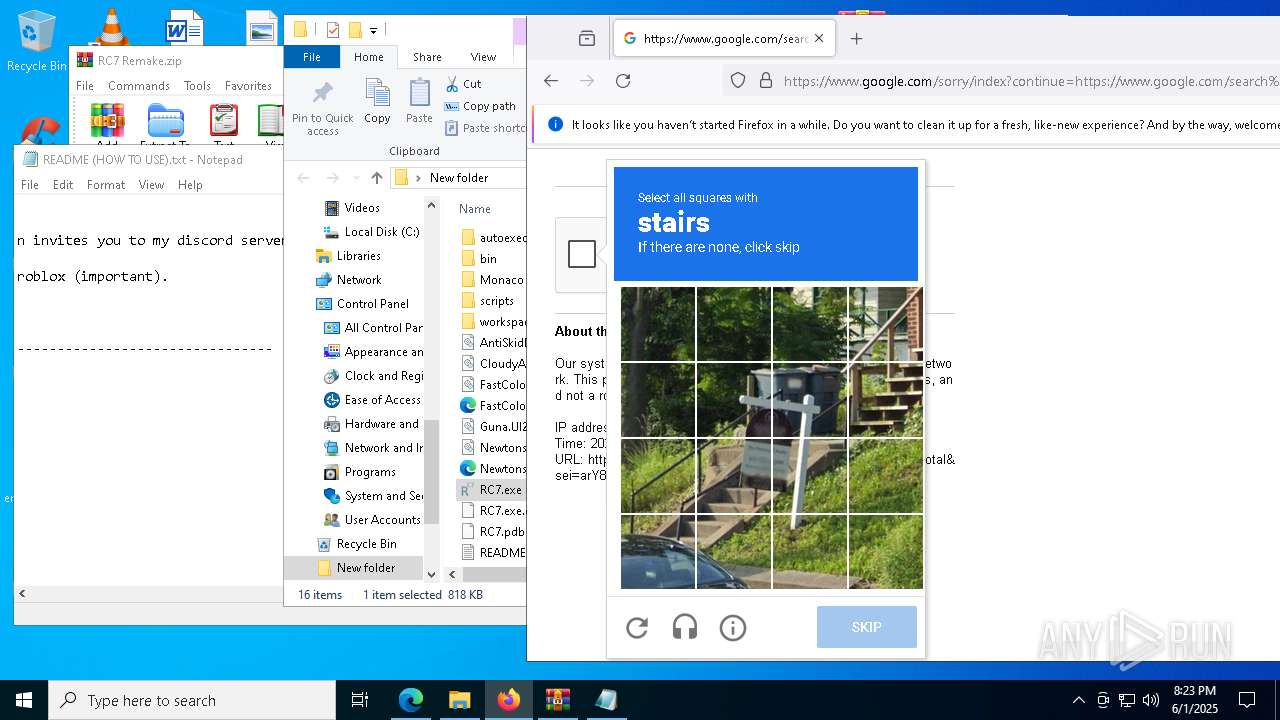Click the Paste icon in Explorer ribbon

[x=419, y=102]
